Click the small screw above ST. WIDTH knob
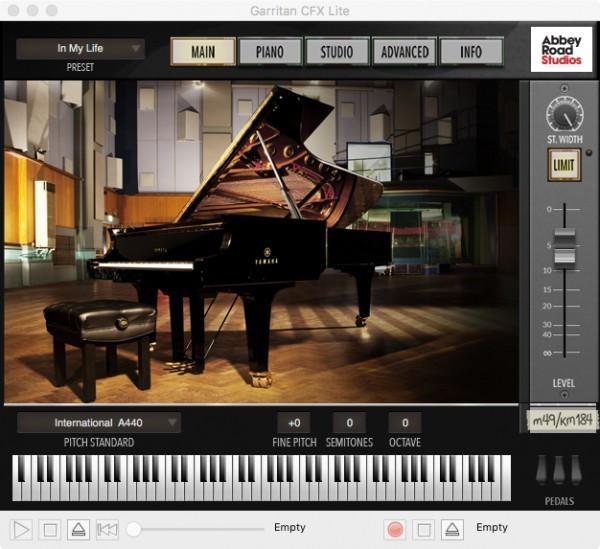The image size is (600, 549). (564, 88)
